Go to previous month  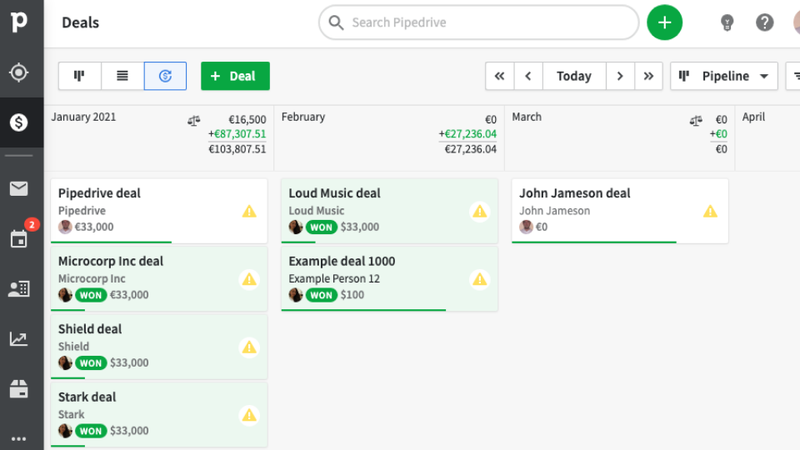pyautogui.click(x=528, y=76)
